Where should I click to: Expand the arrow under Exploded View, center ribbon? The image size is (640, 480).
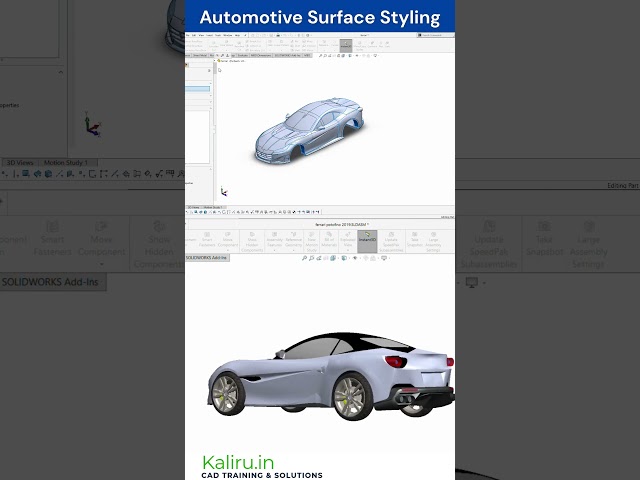[348, 250]
